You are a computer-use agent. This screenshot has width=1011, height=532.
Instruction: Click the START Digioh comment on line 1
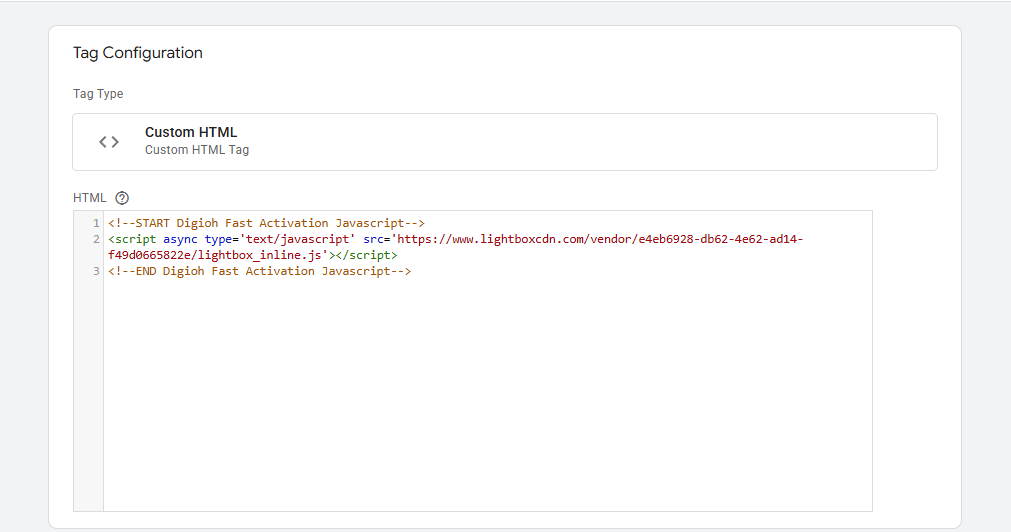tap(266, 223)
